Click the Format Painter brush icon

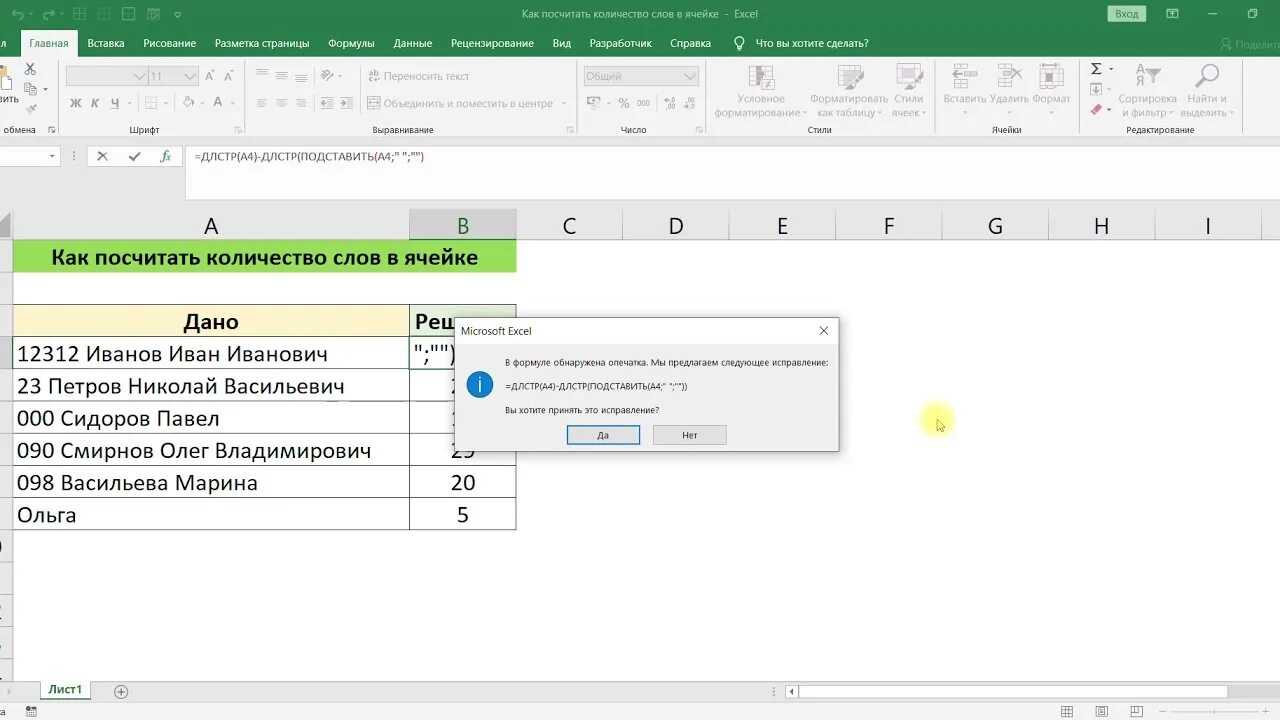30,108
